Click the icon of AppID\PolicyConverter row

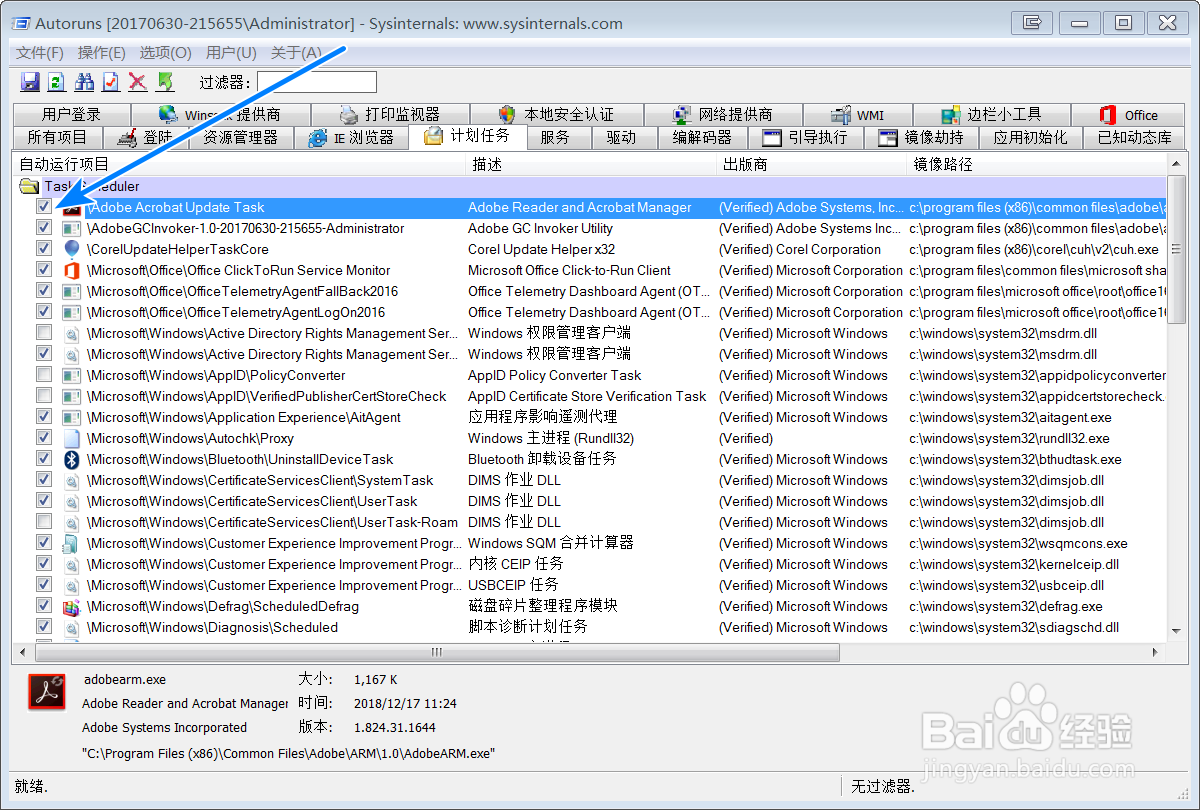(71, 375)
